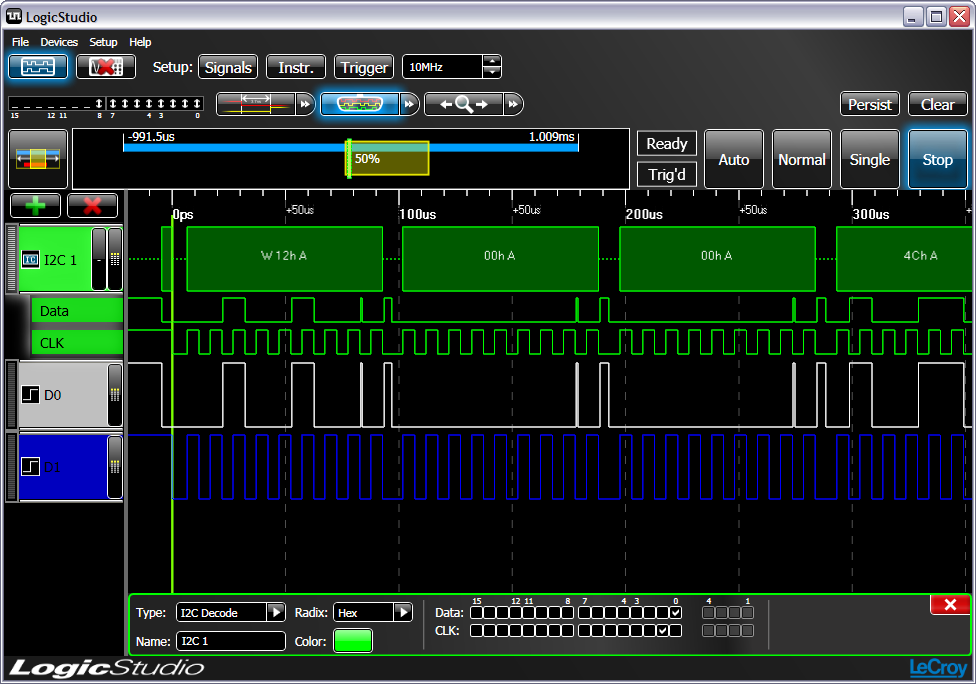The width and height of the screenshot is (976, 684).
Task: Click the D1 row drag grip
Action: [x=11, y=467]
